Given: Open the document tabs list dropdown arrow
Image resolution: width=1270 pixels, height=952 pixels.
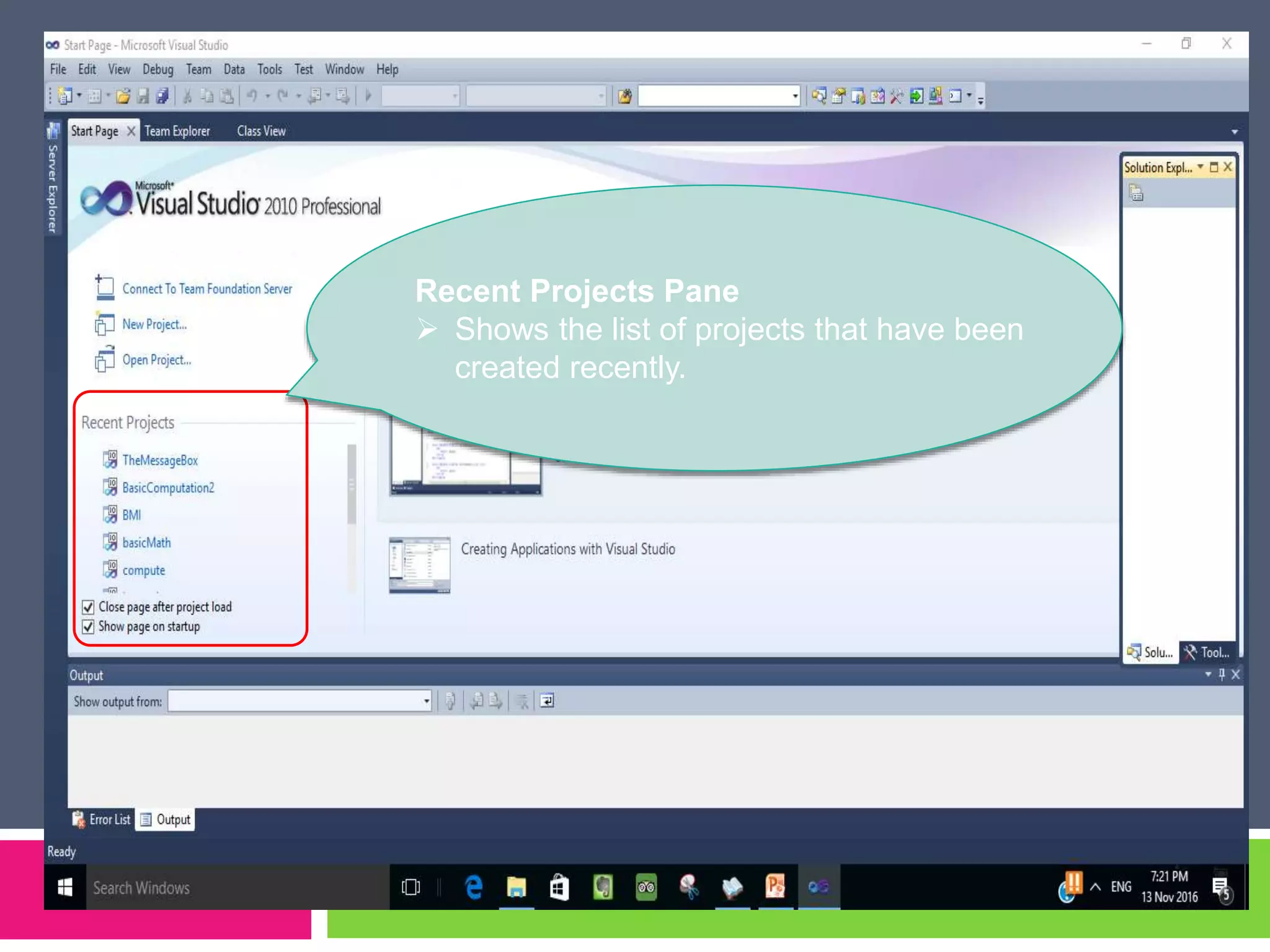Looking at the screenshot, I should coord(1234,131).
